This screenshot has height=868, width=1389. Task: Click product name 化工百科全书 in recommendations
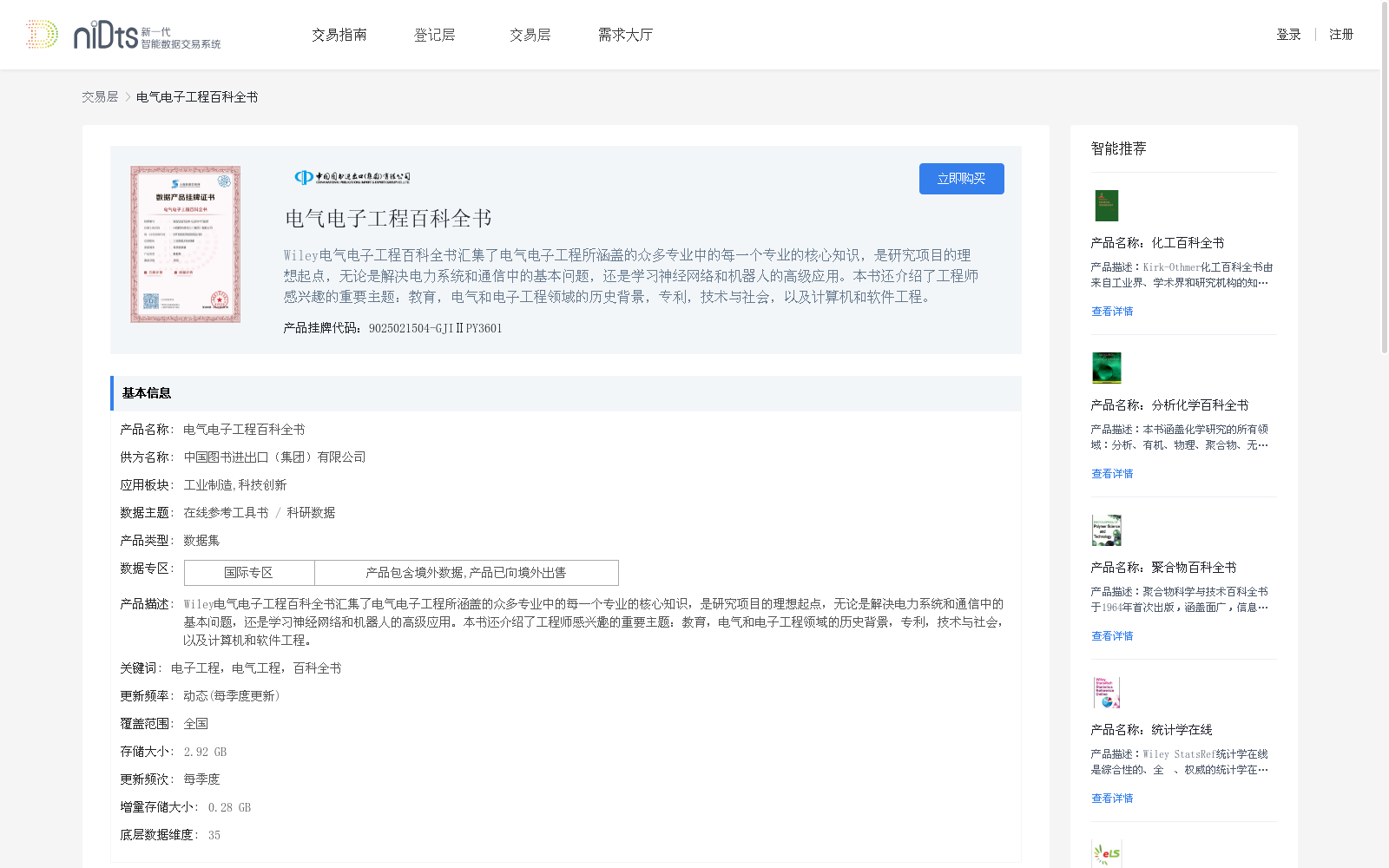click(x=1188, y=243)
